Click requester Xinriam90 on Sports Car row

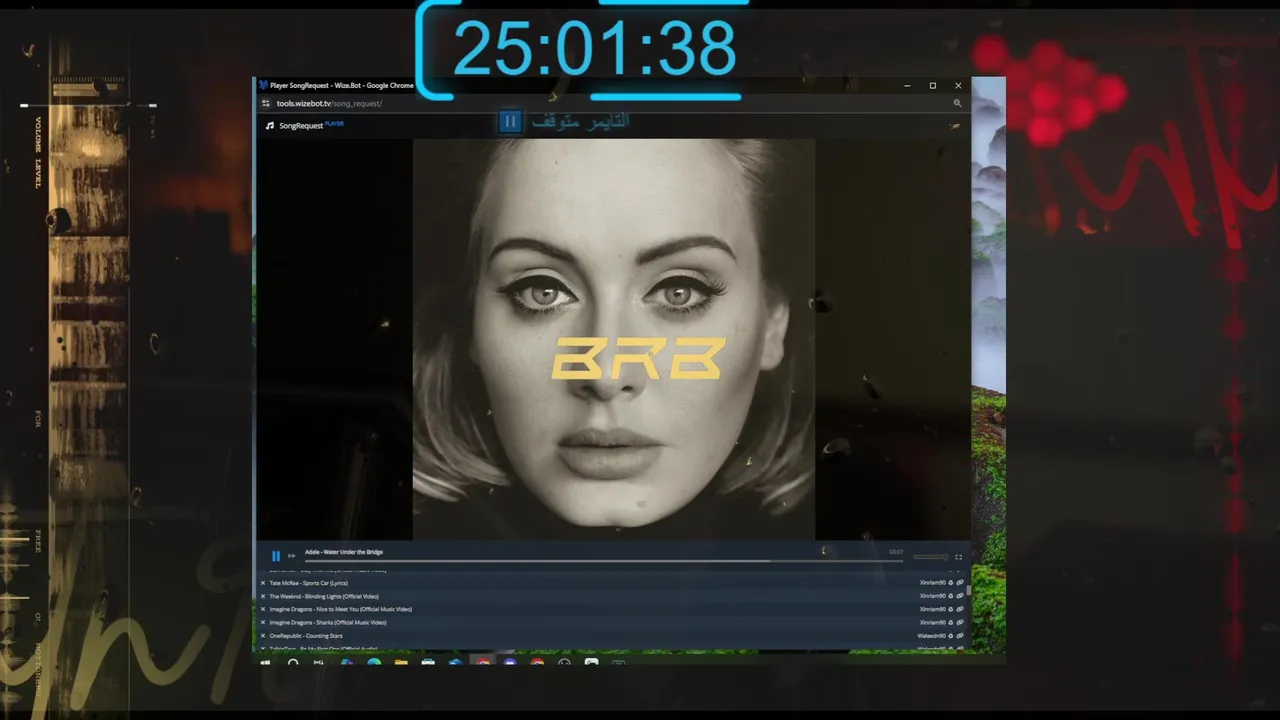[933, 583]
